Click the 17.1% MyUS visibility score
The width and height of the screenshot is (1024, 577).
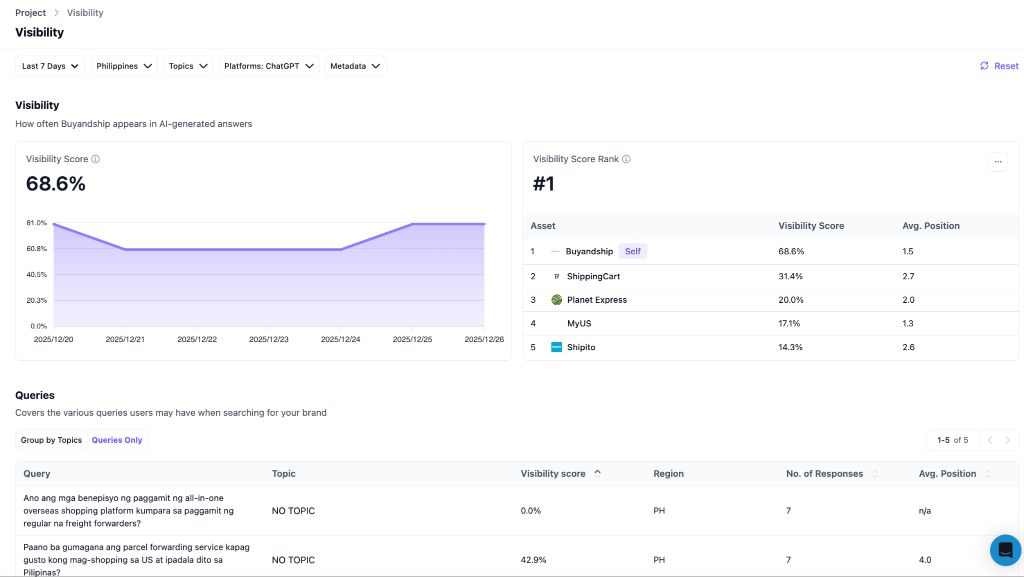789,324
